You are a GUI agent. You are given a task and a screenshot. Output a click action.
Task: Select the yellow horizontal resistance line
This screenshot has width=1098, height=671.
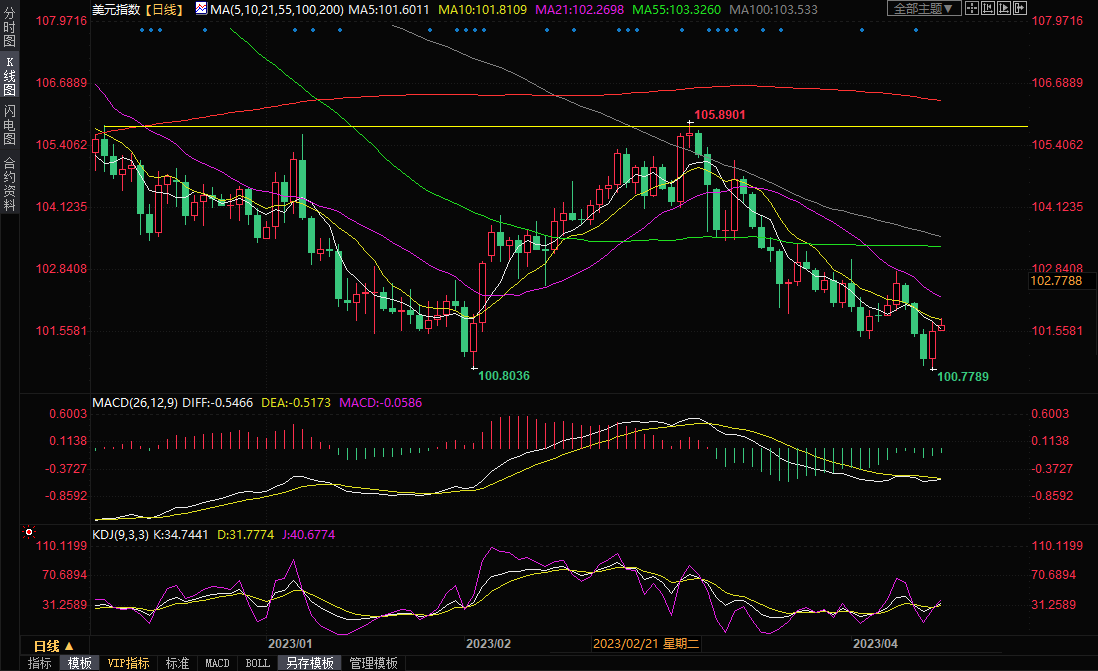pyautogui.click(x=400, y=127)
